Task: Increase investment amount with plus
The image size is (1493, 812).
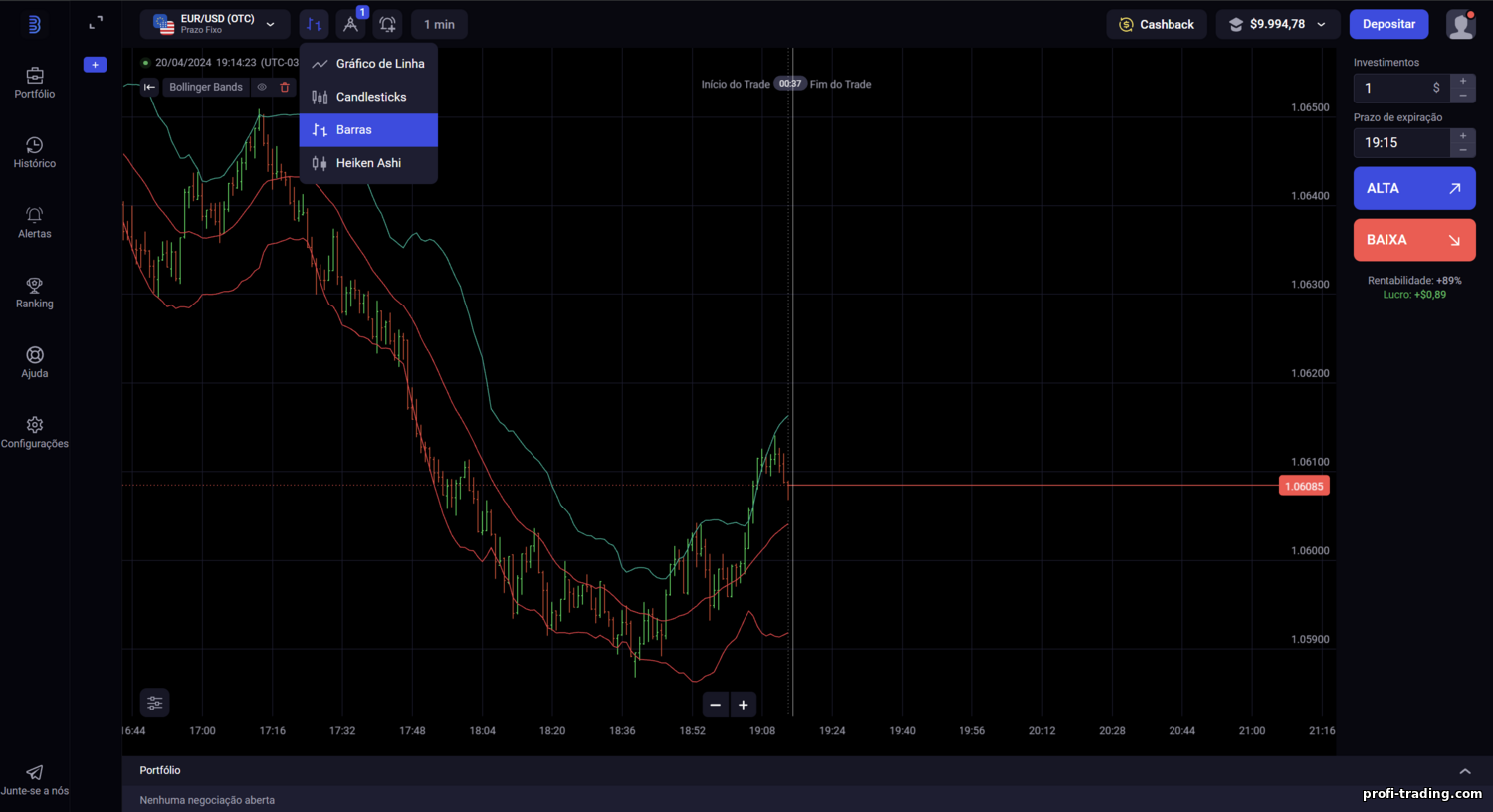Action: pos(1463,81)
